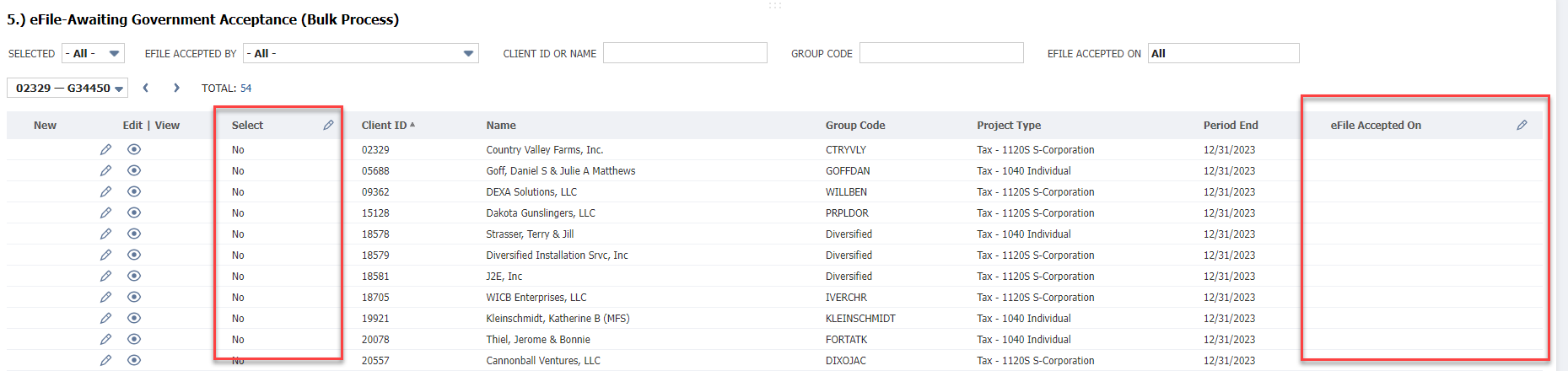The width and height of the screenshot is (1568, 371).
Task: Click the eFile Accepted On column header
Action: [x=1376, y=125]
